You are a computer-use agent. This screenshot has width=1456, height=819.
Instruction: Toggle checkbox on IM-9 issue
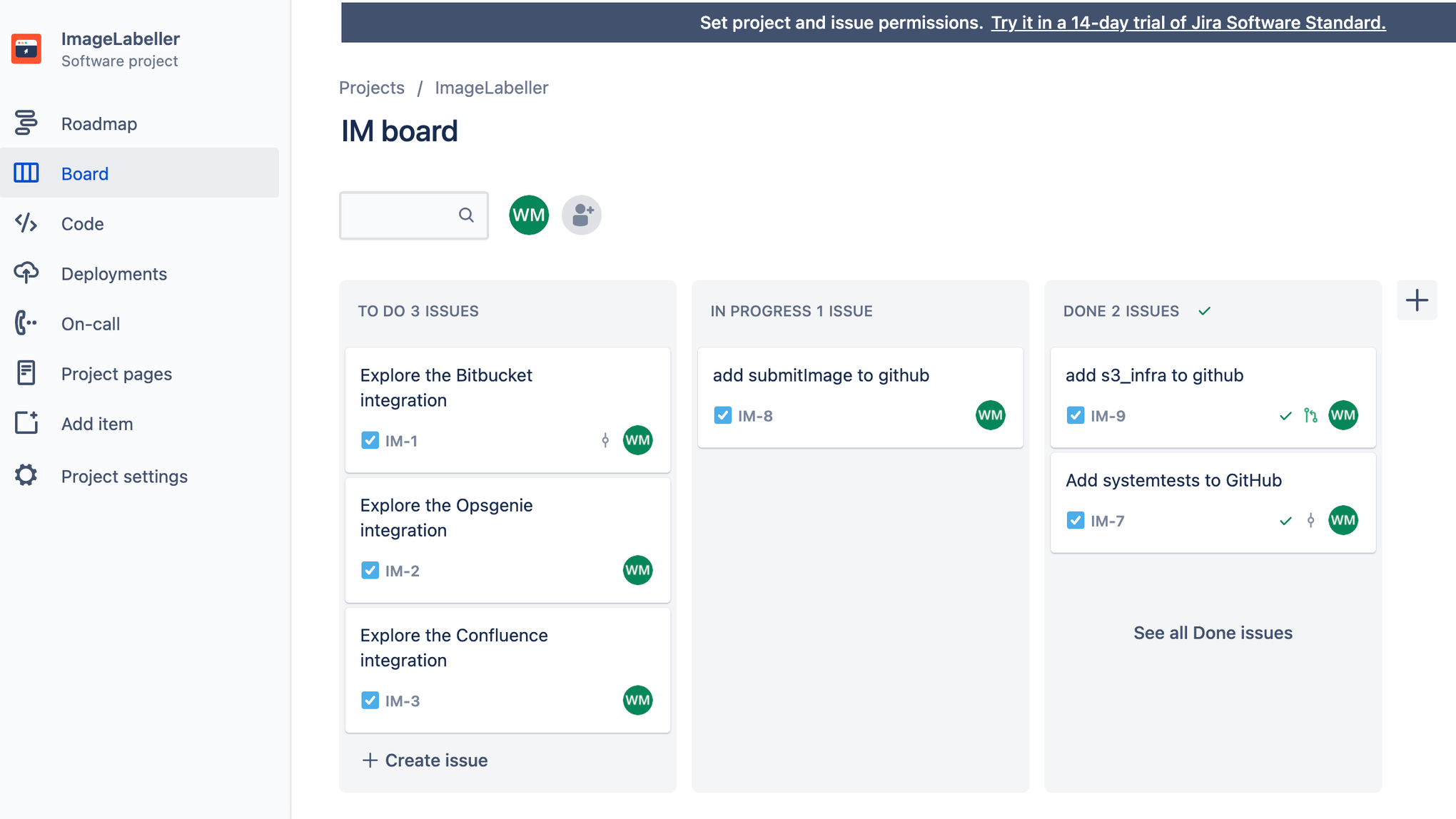pyautogui.click(x=1075, y=415)
